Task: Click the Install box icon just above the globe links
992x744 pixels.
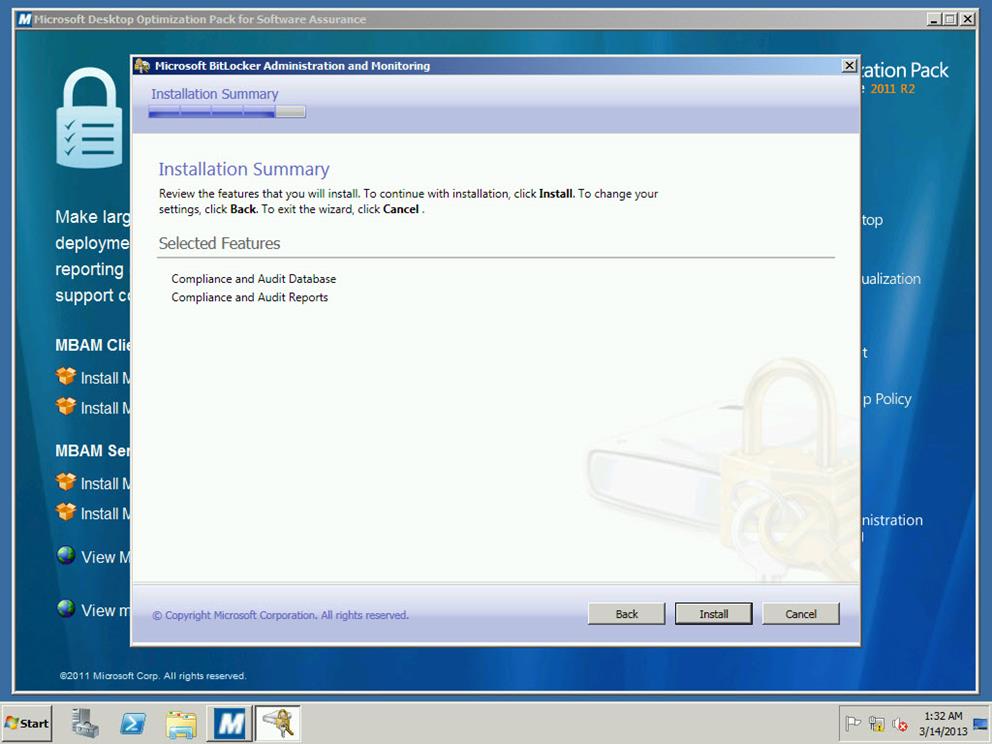Action: pyautogui.click(x=66, y=512)
